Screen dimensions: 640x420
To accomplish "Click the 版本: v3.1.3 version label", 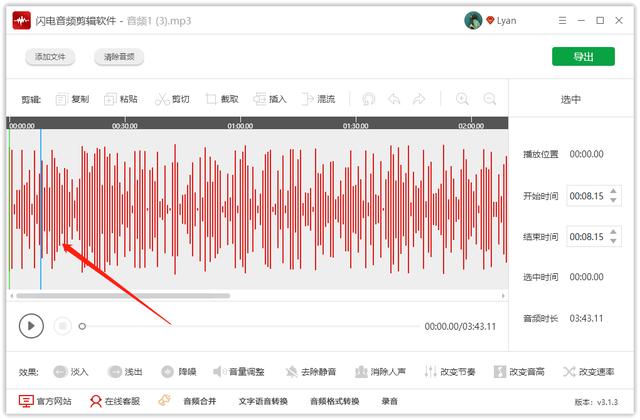I will (x=596, y=402).
